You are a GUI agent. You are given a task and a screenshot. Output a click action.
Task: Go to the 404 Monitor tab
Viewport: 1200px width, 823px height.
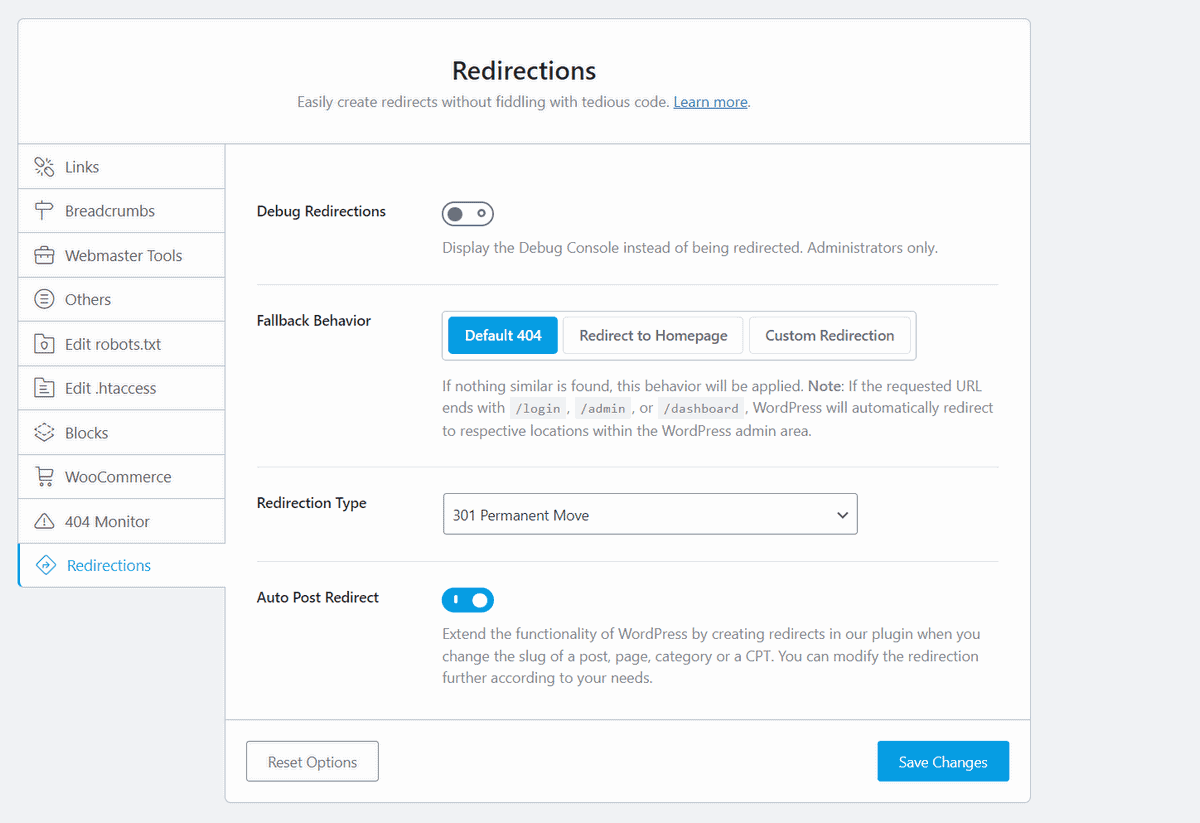pos(121,521)
